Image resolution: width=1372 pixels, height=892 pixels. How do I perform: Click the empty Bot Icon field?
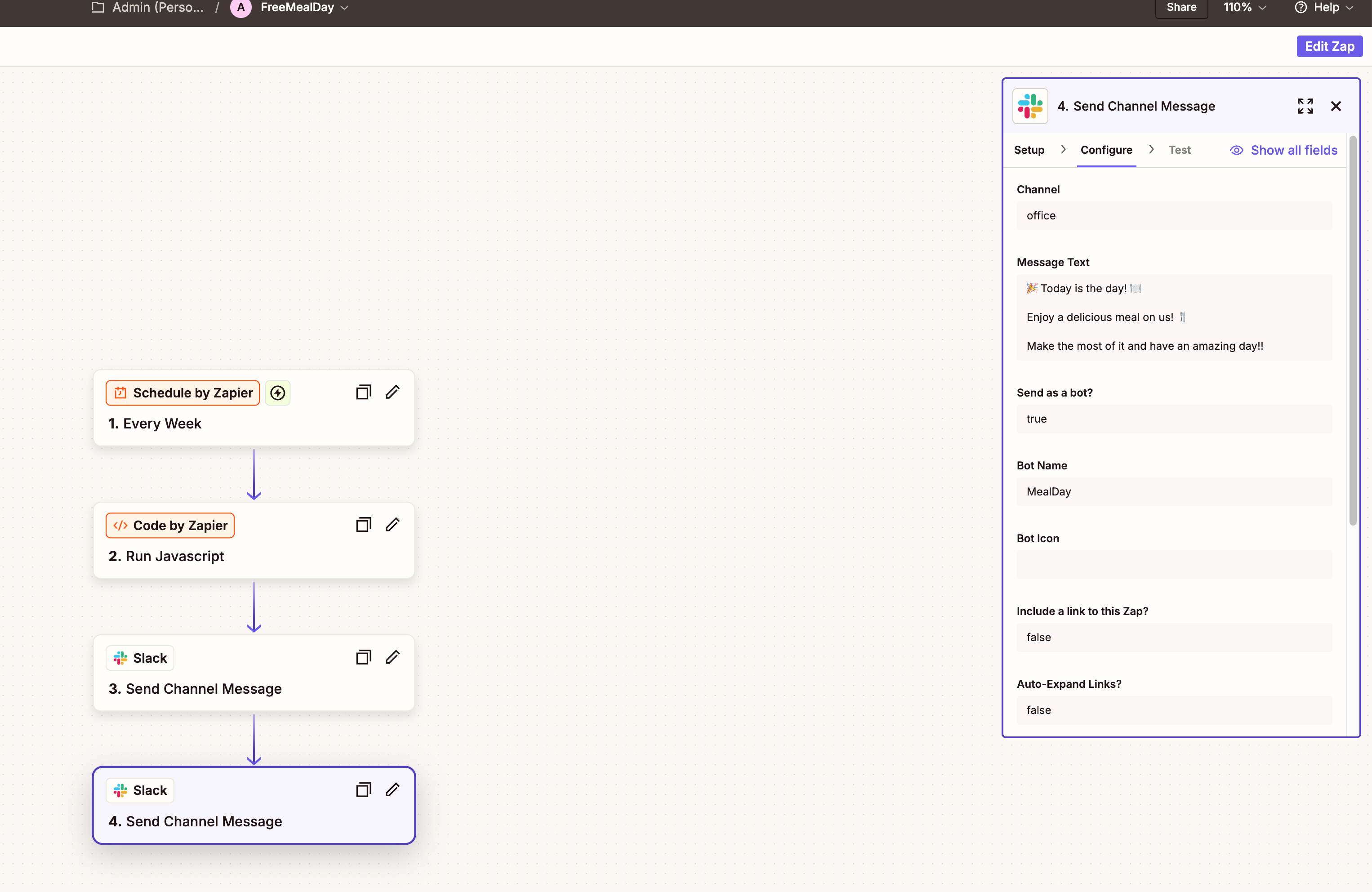click(x=1174, y=565)
